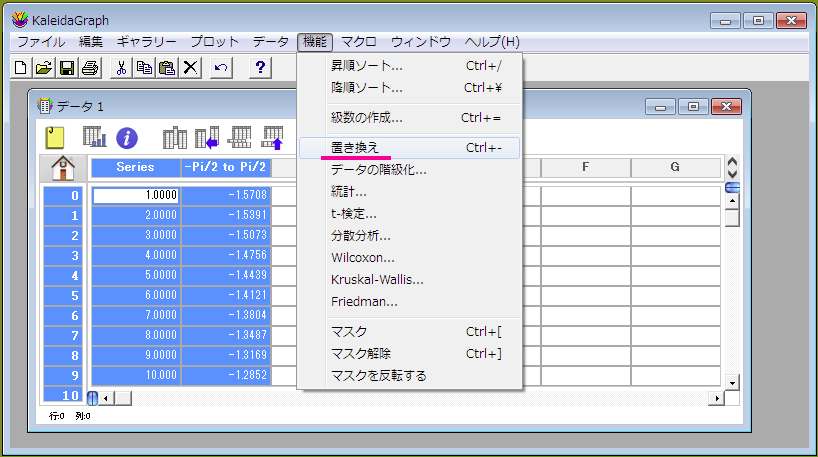Click cell containing -1.4121
This screenshot has height=457, width=818.
(x=226, y=295)
